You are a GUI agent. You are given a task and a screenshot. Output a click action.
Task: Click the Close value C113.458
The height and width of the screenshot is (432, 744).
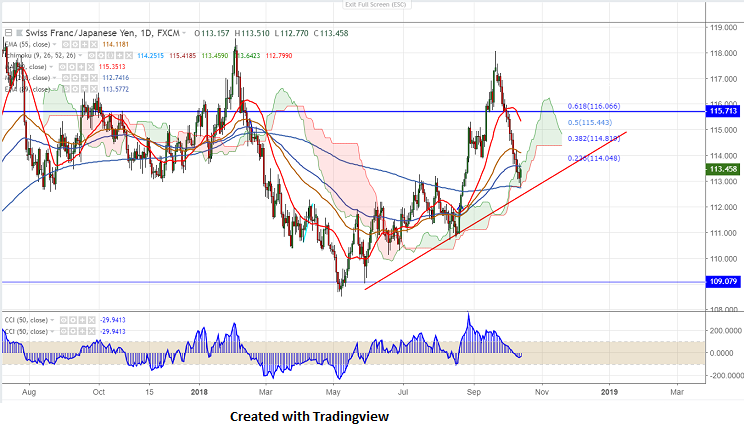click(331, 33)
